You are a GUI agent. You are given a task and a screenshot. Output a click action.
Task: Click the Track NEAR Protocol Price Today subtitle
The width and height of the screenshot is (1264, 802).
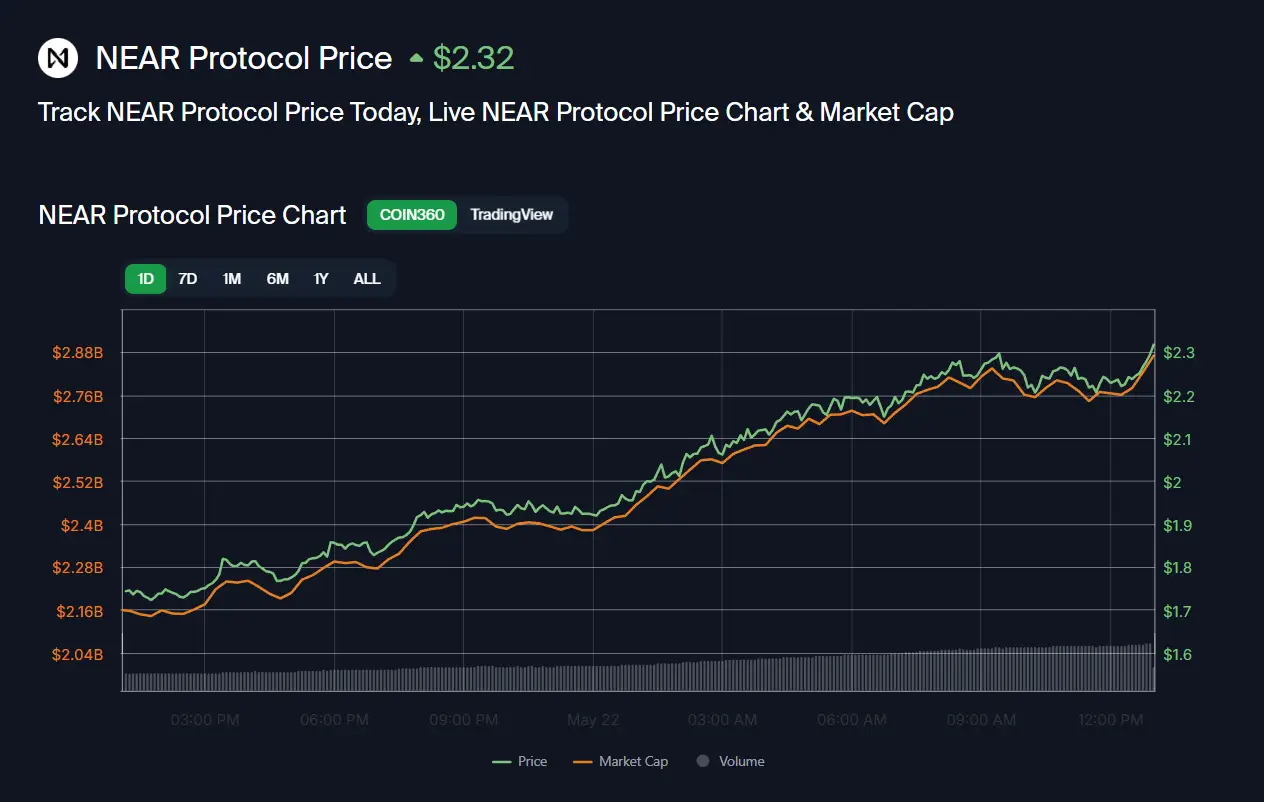click(496, 112)
